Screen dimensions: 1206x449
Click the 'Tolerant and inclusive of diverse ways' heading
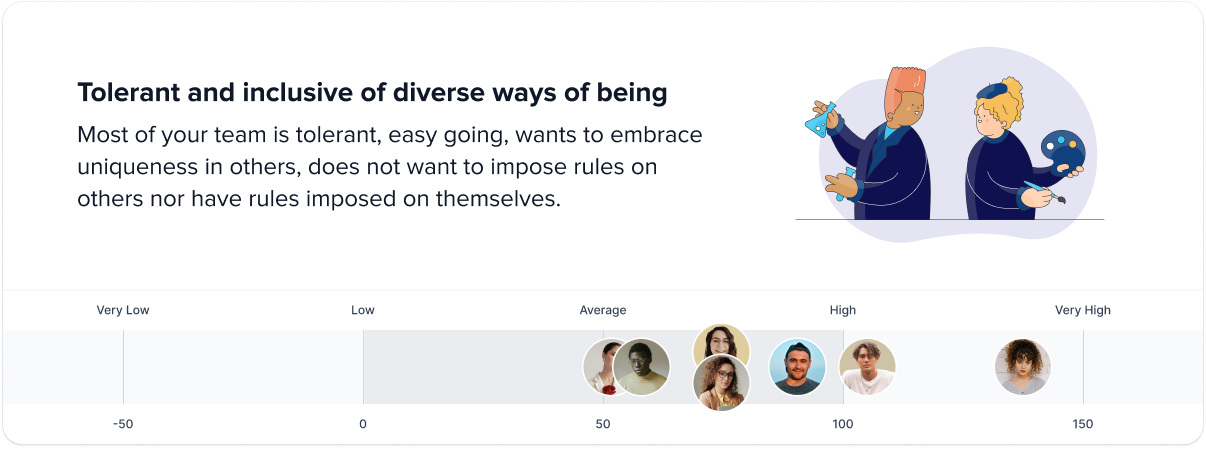point(372,94)
